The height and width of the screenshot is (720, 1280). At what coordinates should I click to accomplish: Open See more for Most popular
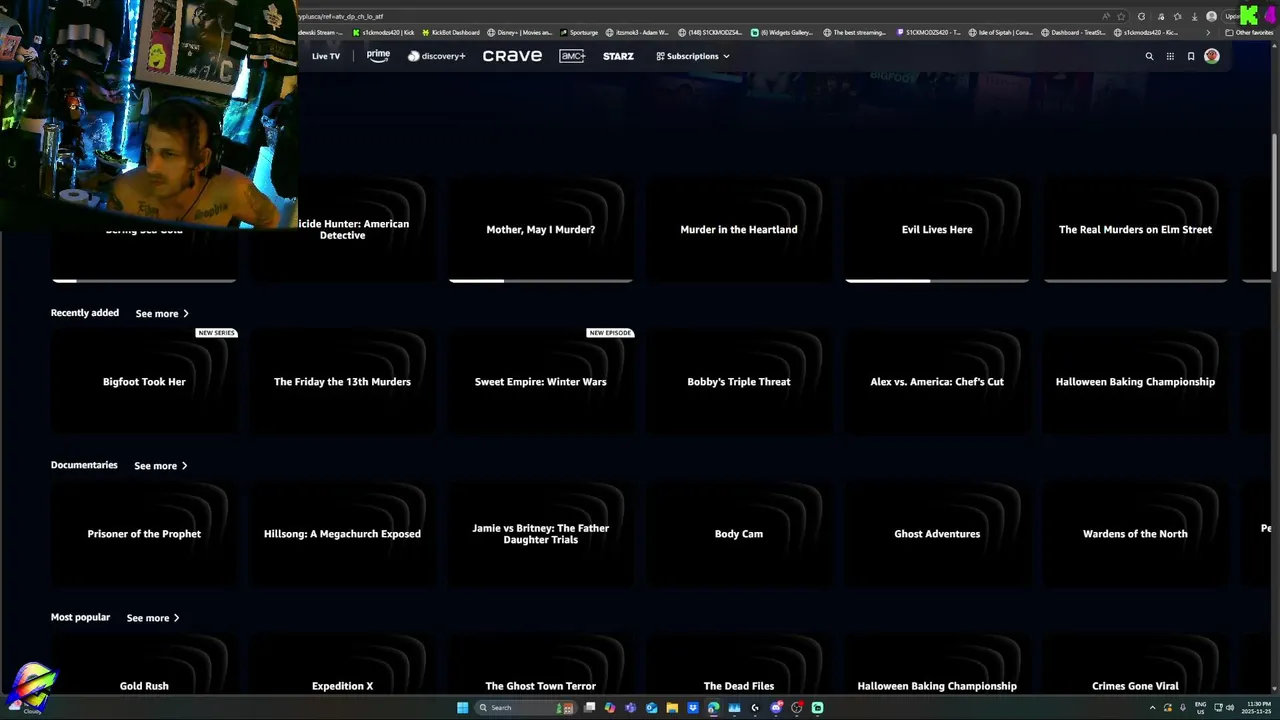(x=153, y=618)
